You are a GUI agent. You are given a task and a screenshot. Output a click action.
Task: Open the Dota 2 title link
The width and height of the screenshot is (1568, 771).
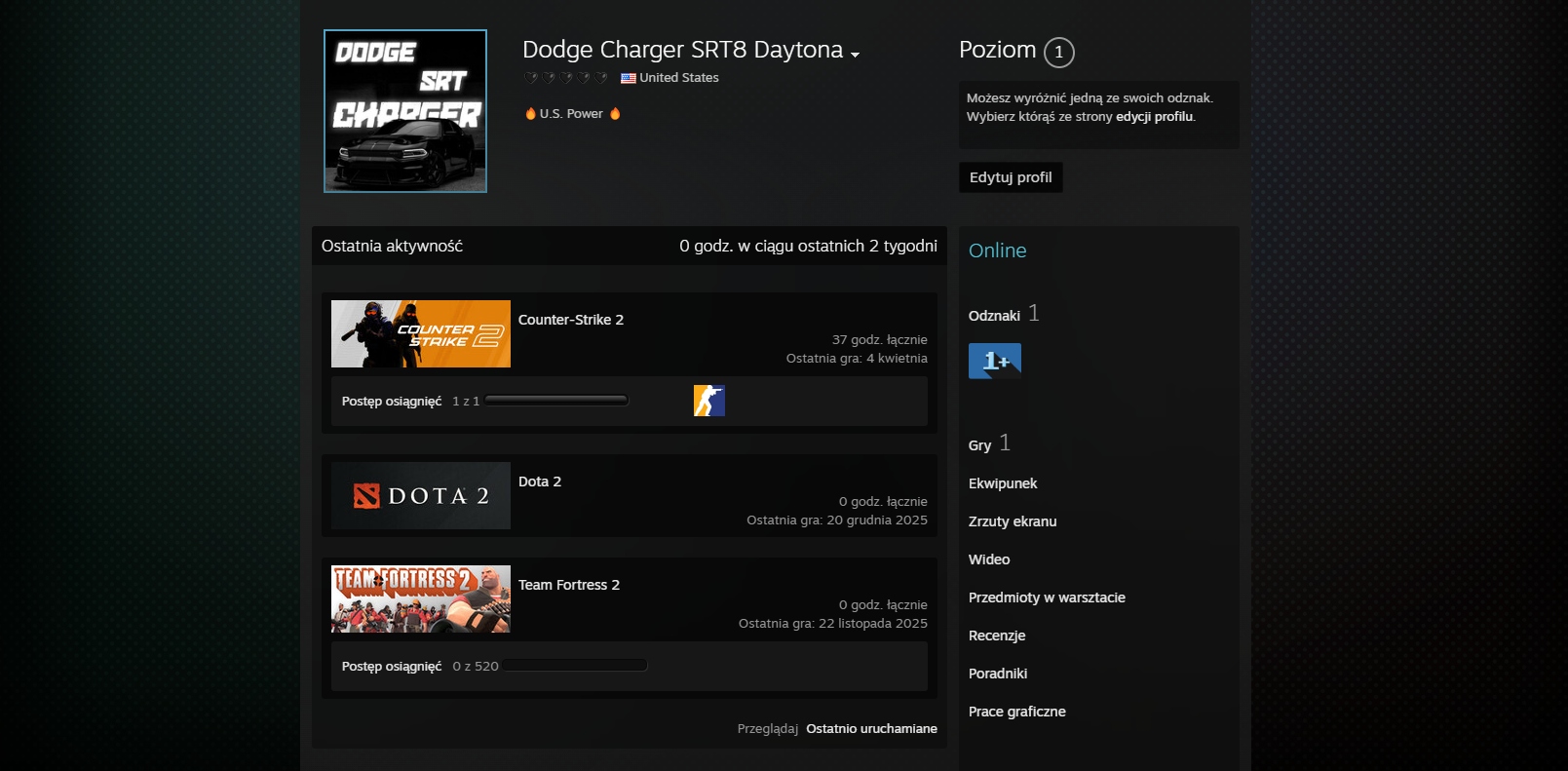point(540,482)
